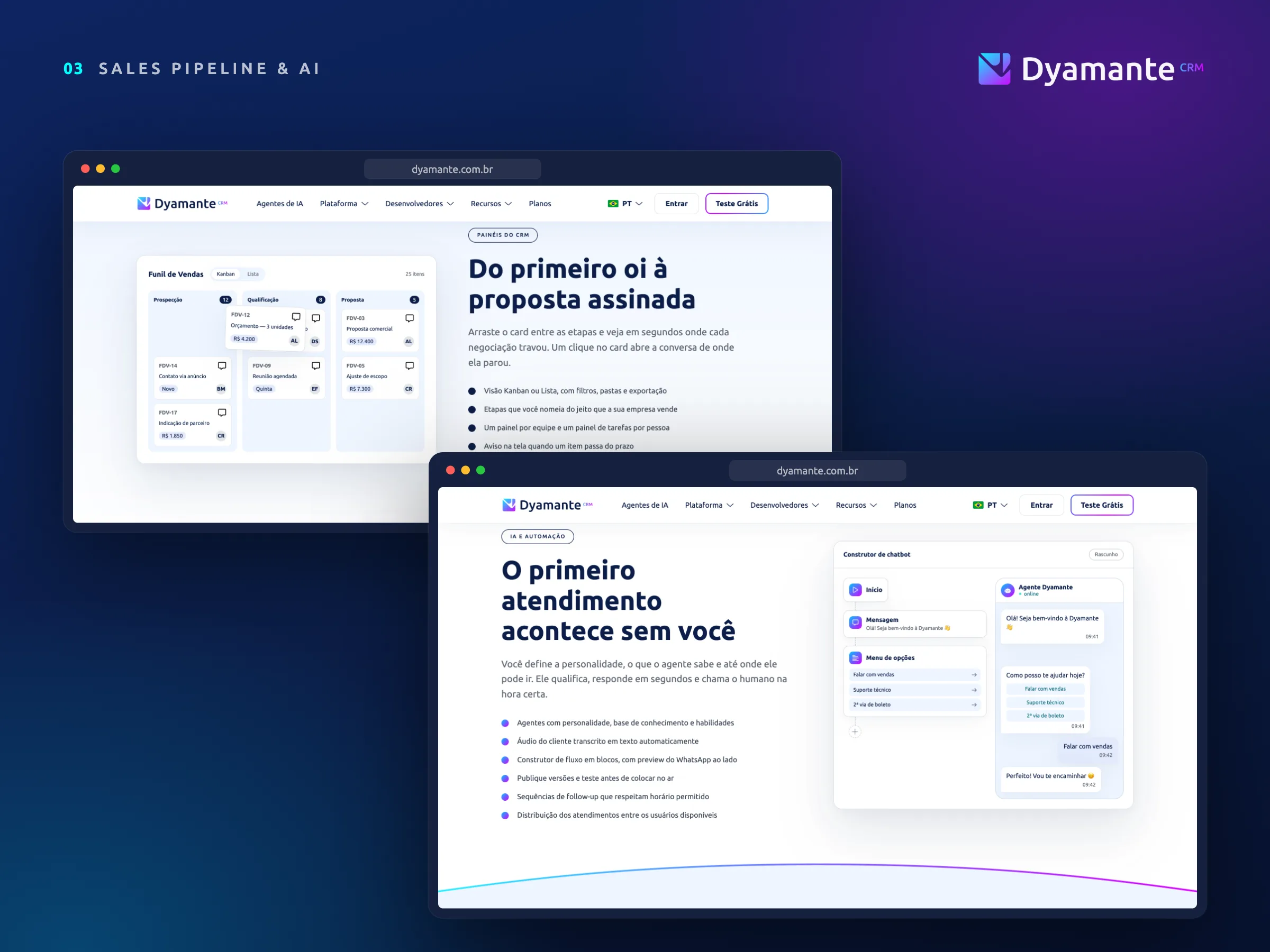Screen dimensions: 1270x952
Task: Open chat icon on FDV-14 card
Action: (x=222, y=365)
